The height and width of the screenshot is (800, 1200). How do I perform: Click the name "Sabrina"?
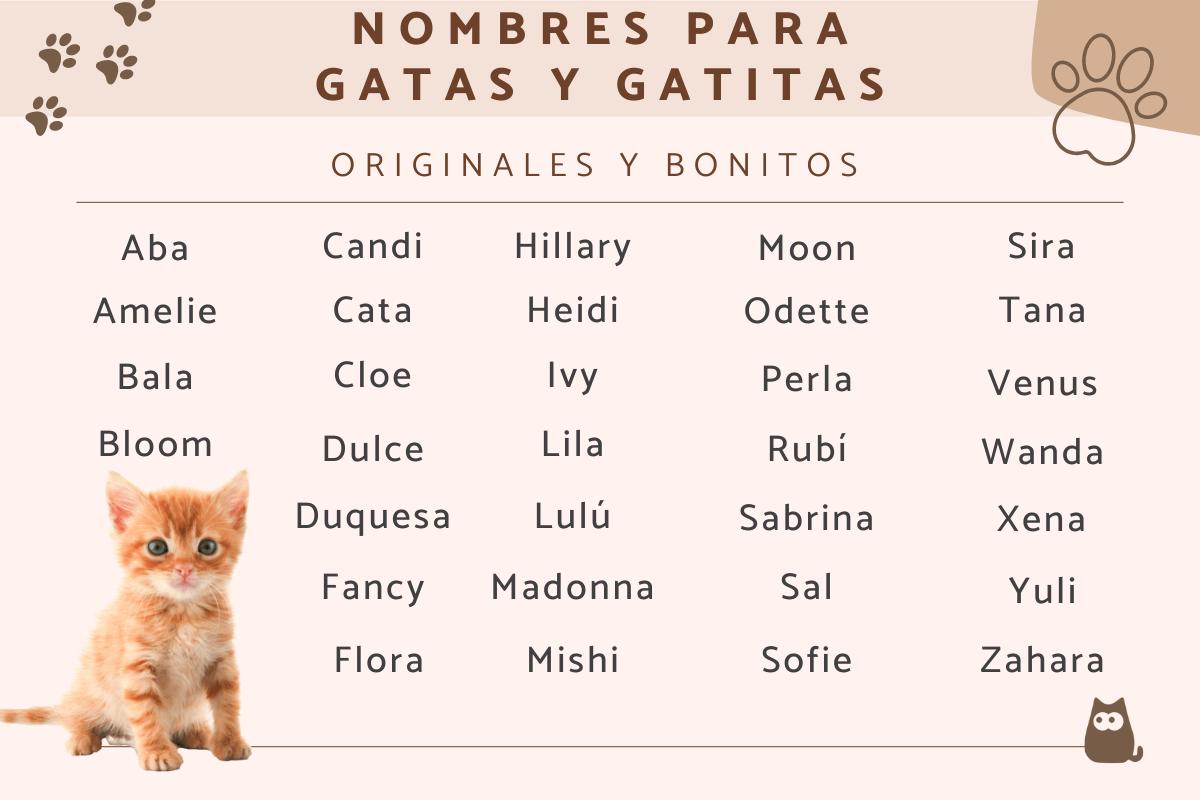click(x=807, y=518)
